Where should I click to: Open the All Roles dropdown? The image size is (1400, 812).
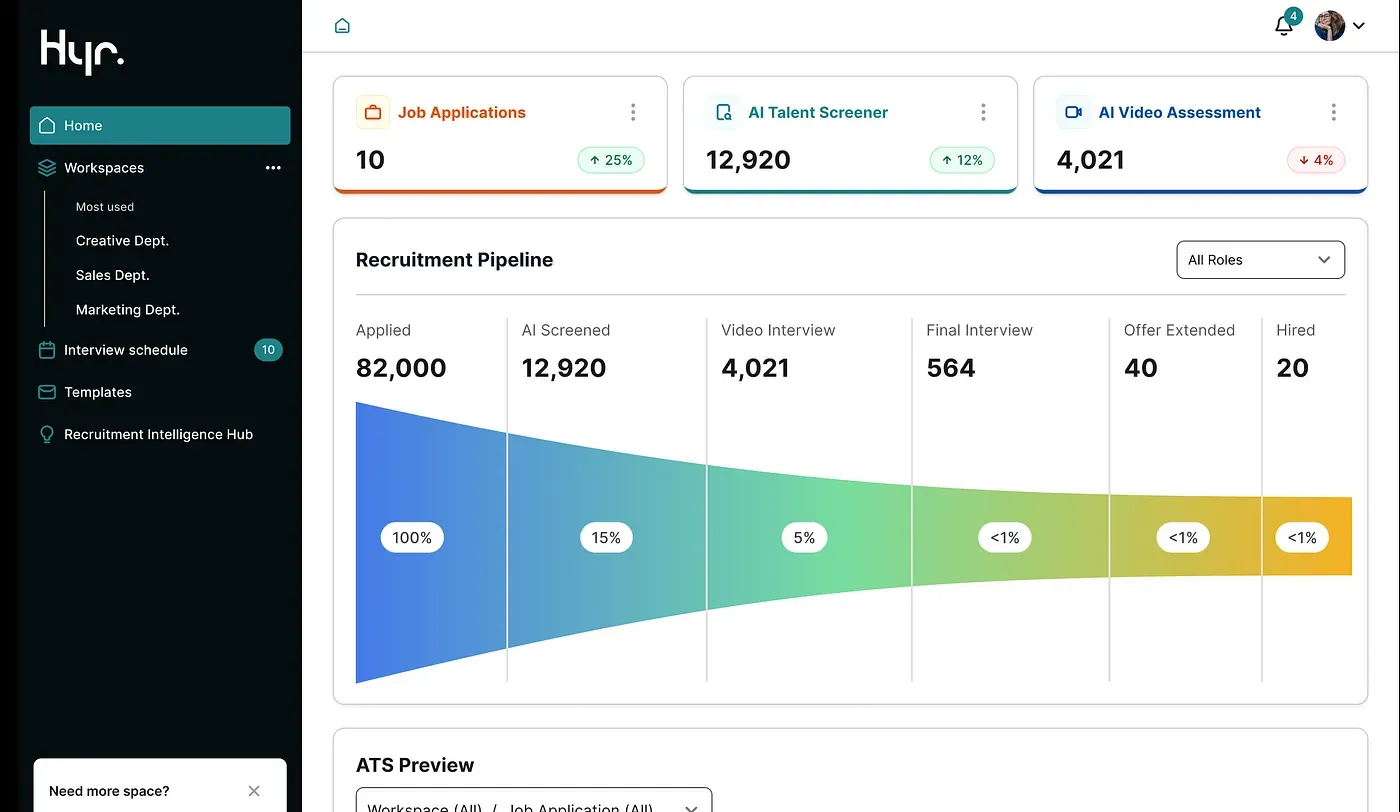point(1260,259)
